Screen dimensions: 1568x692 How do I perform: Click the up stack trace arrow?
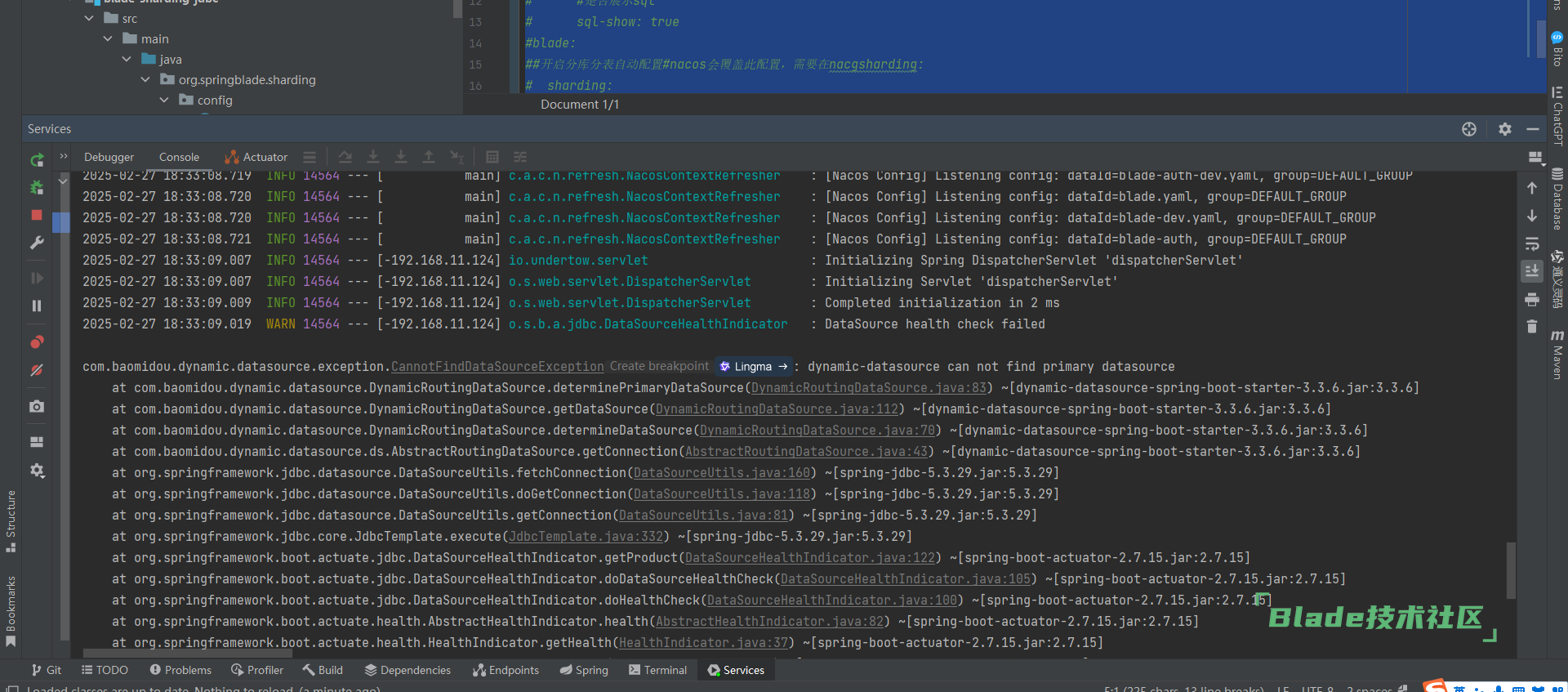tap(1532, 188)
